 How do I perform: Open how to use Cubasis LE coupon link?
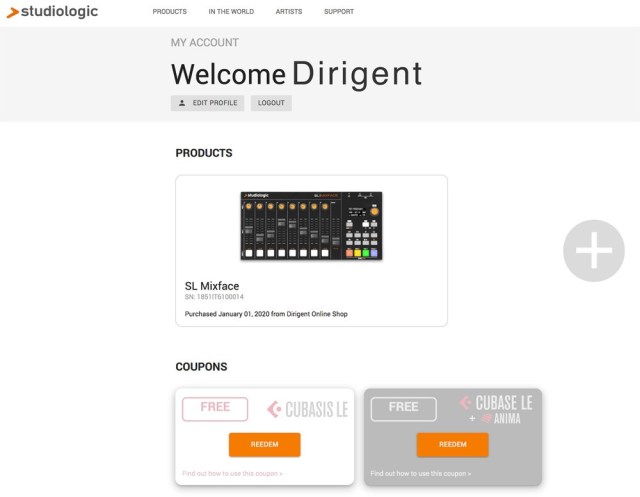pos(232,473)
